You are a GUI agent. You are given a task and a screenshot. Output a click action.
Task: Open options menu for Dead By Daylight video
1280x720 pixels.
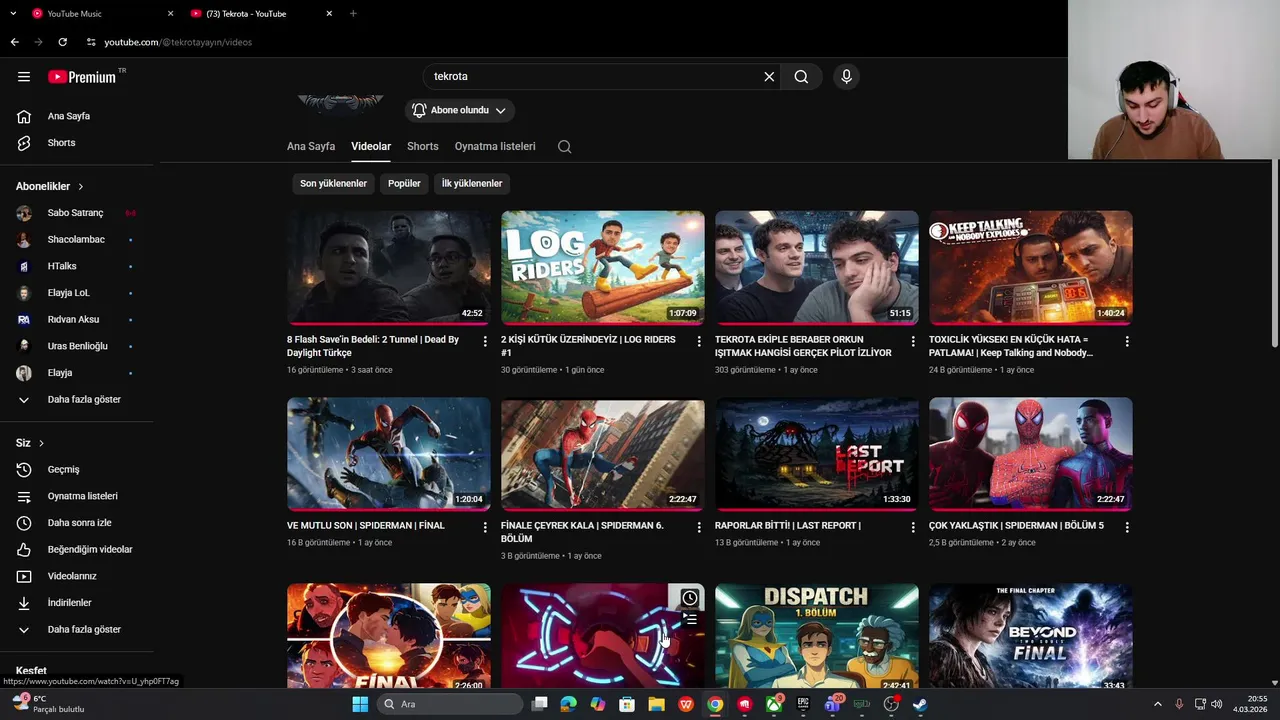click(x=485, y=341)
